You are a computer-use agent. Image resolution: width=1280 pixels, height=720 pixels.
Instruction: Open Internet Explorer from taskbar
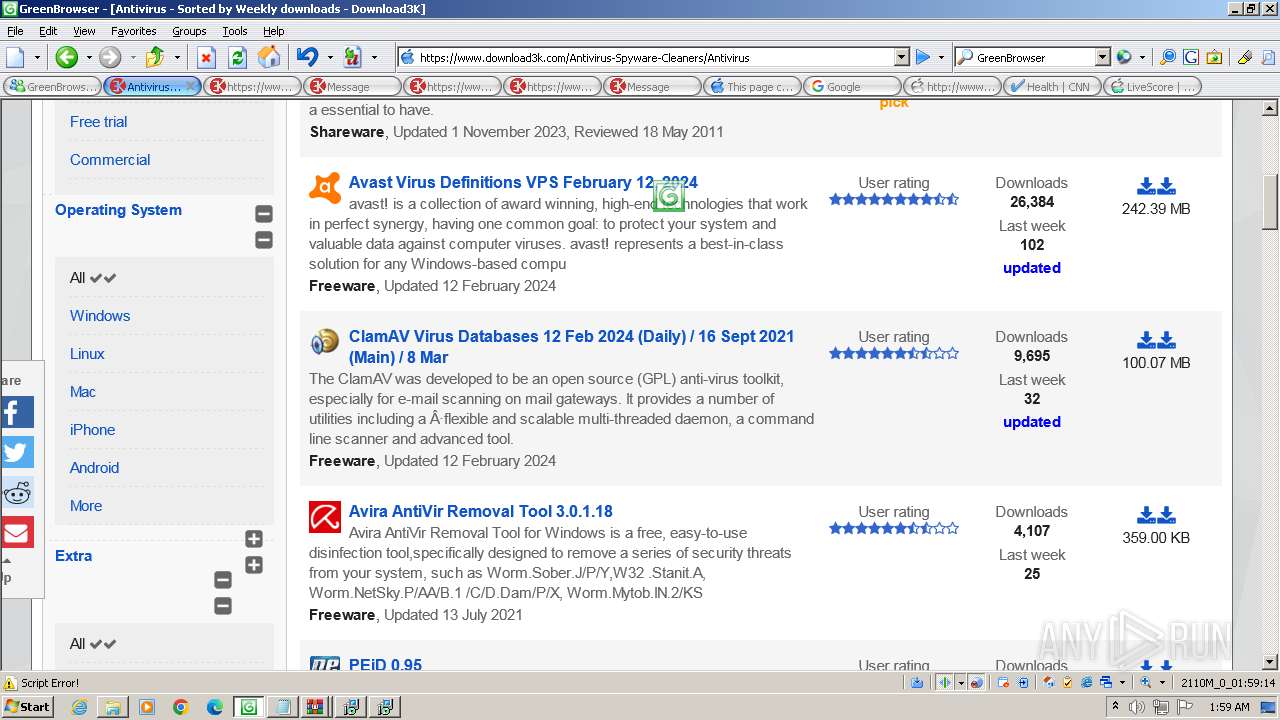pyautogui.click(x=80, y=707)
